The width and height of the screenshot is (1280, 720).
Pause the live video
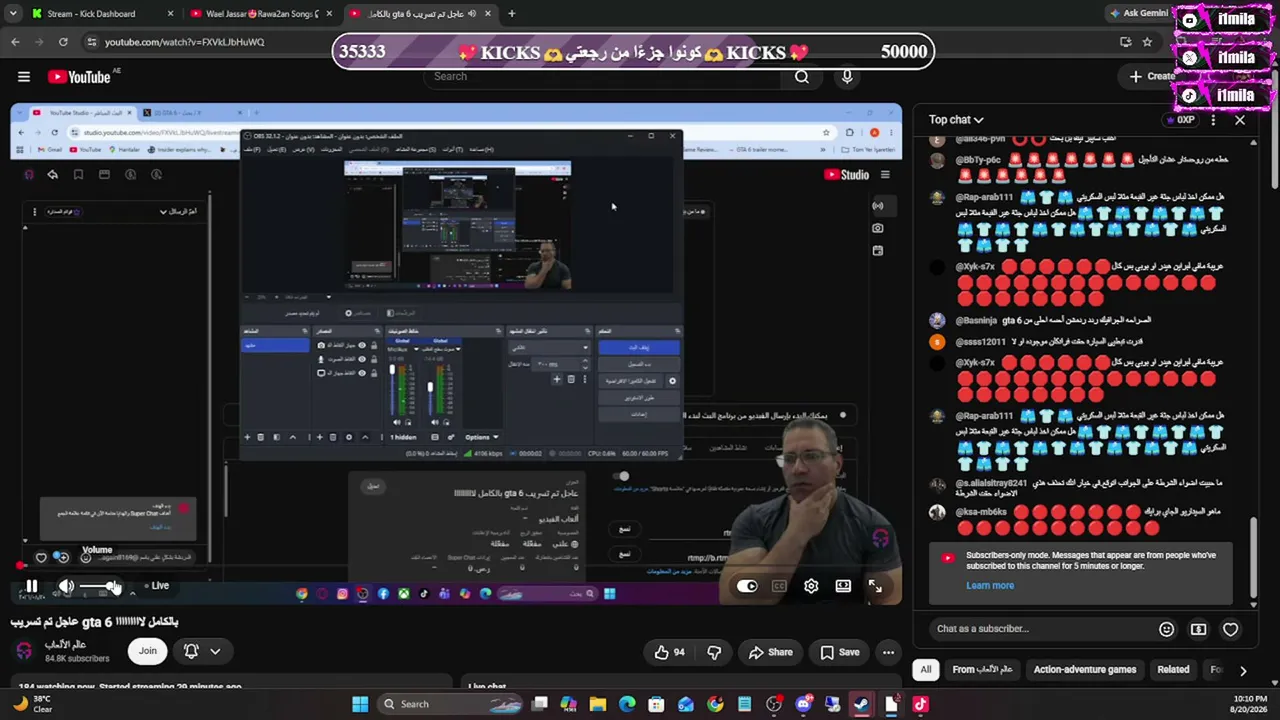tap(31, 587)
